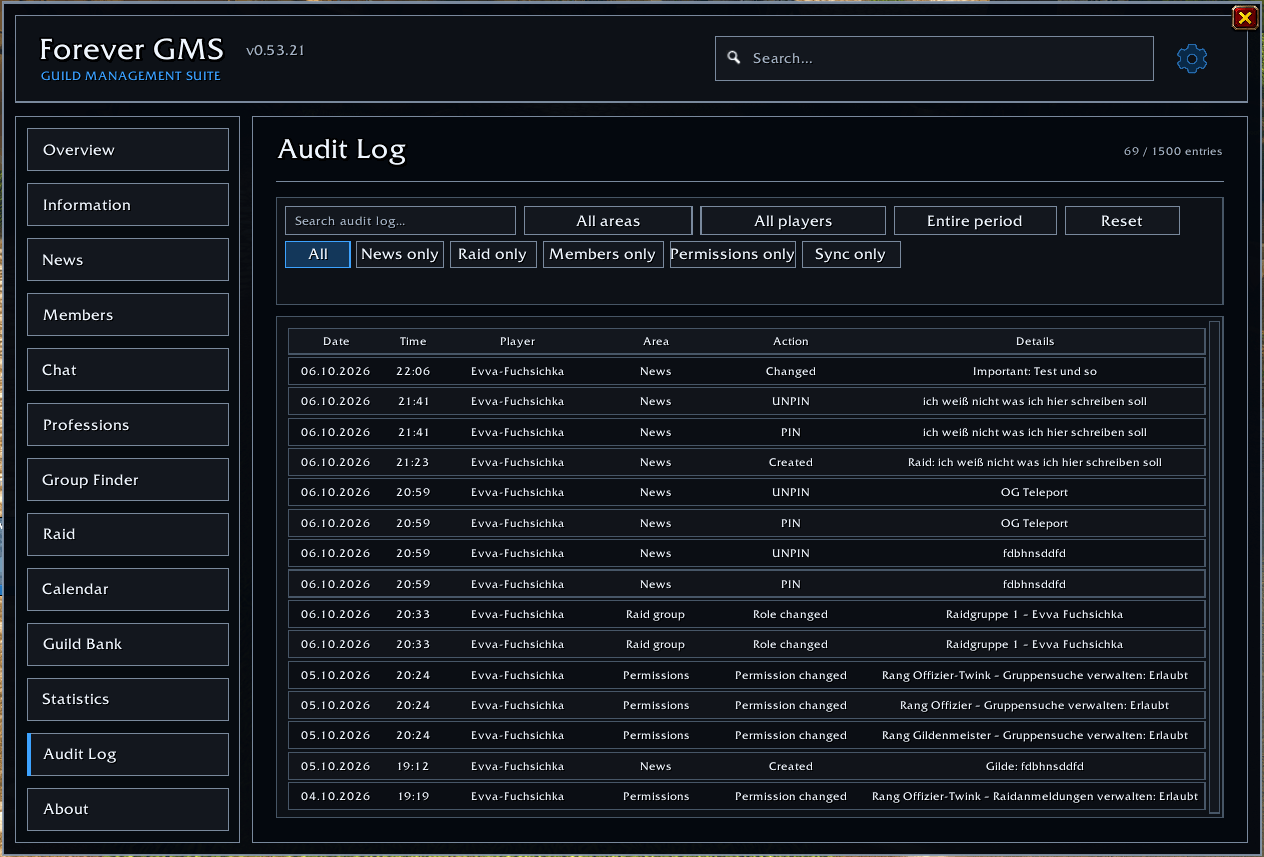Viewport: 1264px width, 857px height.
Task: Click the Search audit log field
Action: point(400,221)
